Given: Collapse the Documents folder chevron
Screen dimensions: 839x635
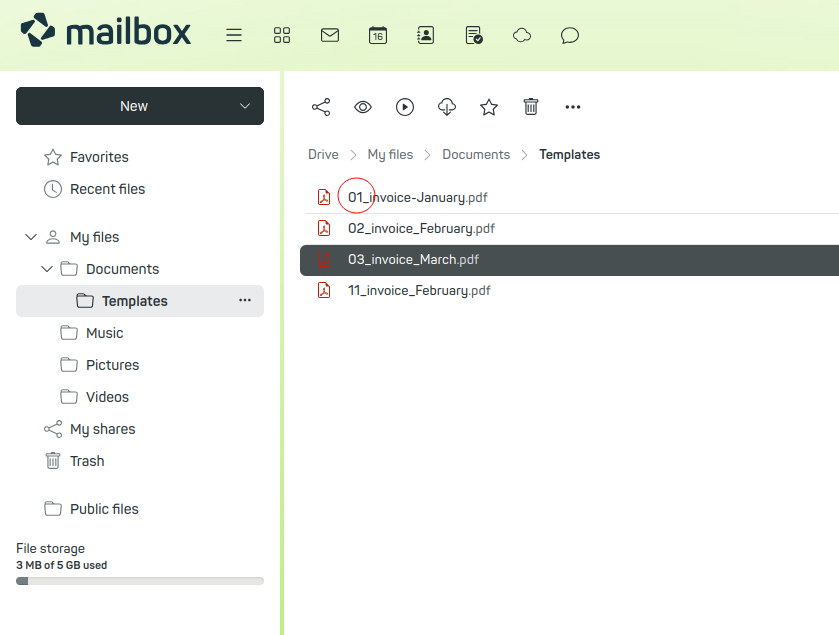Looking at the screenshot, I should click(x=46, y=268).
